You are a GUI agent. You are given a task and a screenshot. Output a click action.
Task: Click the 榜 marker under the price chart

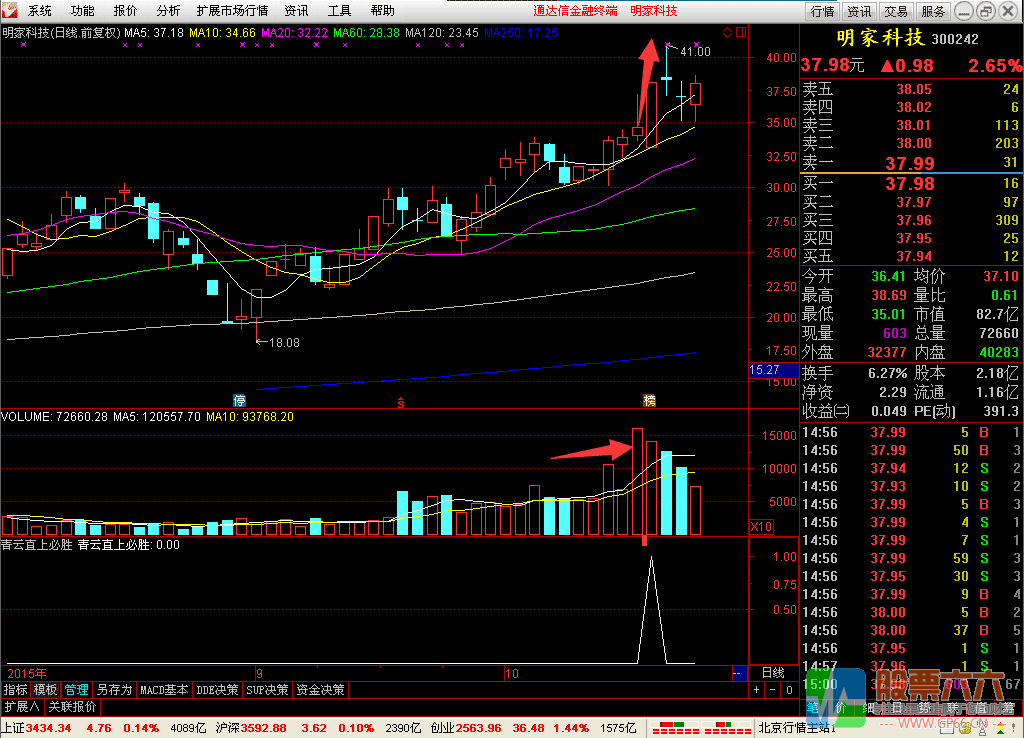[649, 400]
